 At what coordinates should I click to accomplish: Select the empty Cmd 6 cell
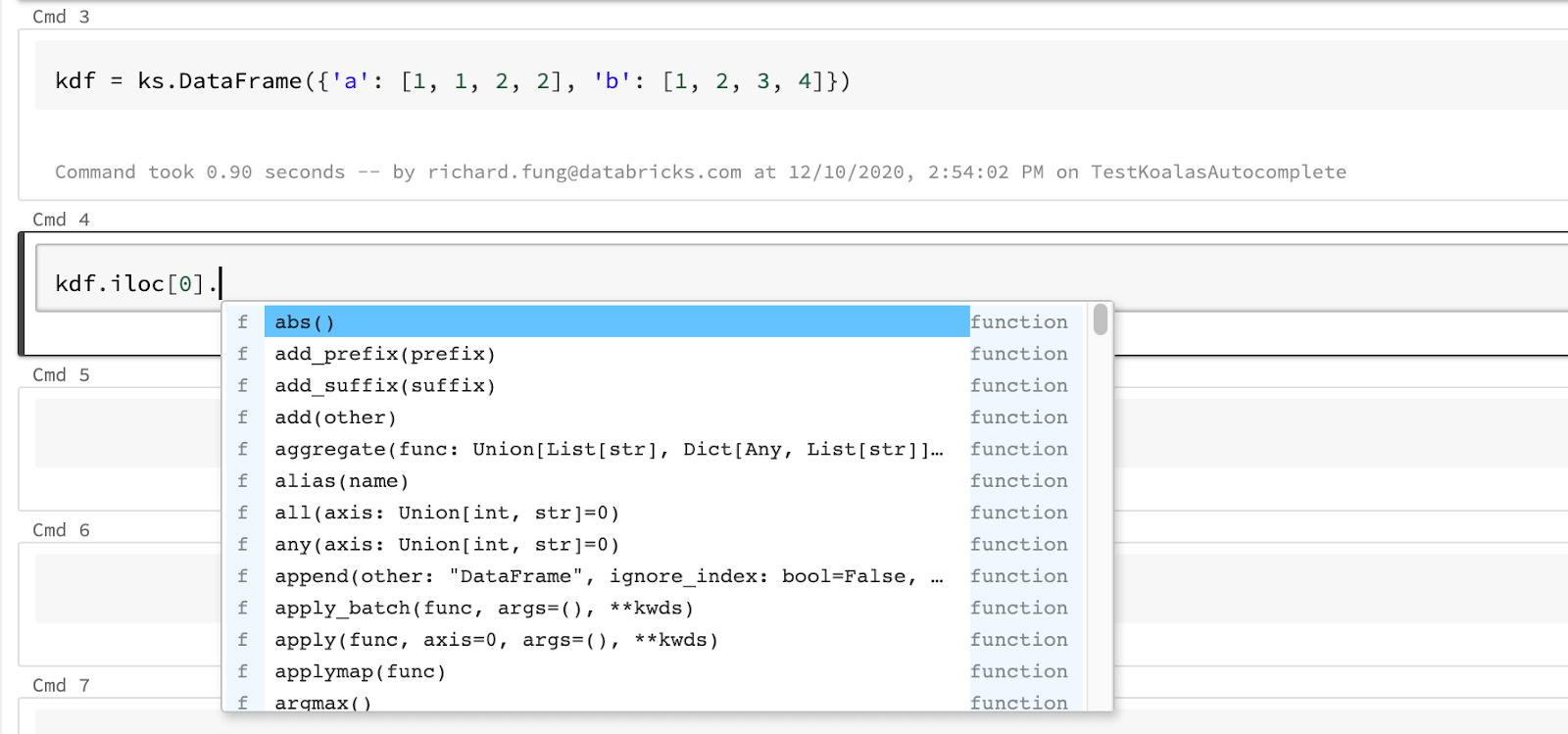coord(127,588)
